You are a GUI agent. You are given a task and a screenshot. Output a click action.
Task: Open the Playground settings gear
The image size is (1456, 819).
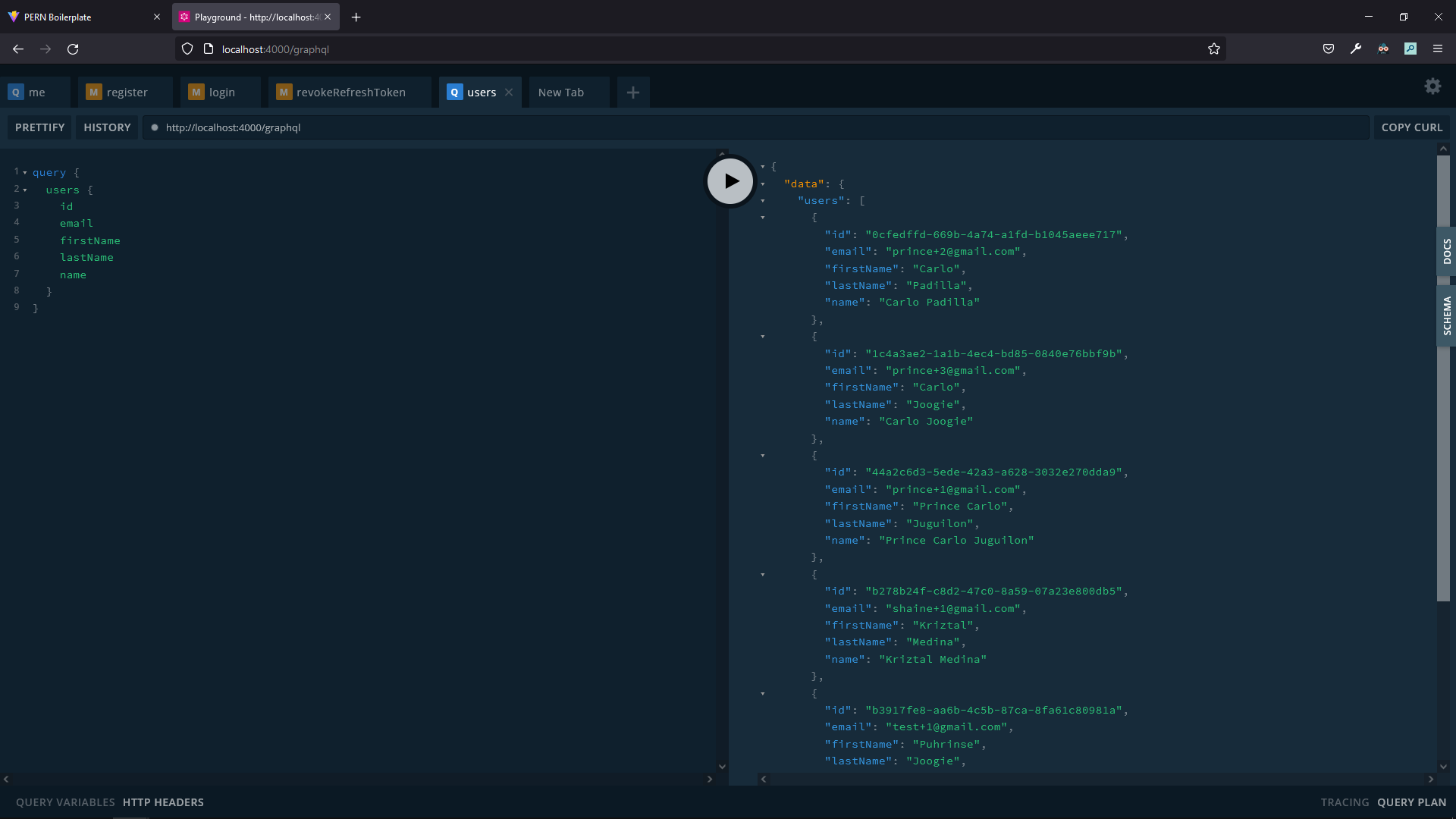(1432, 86)
